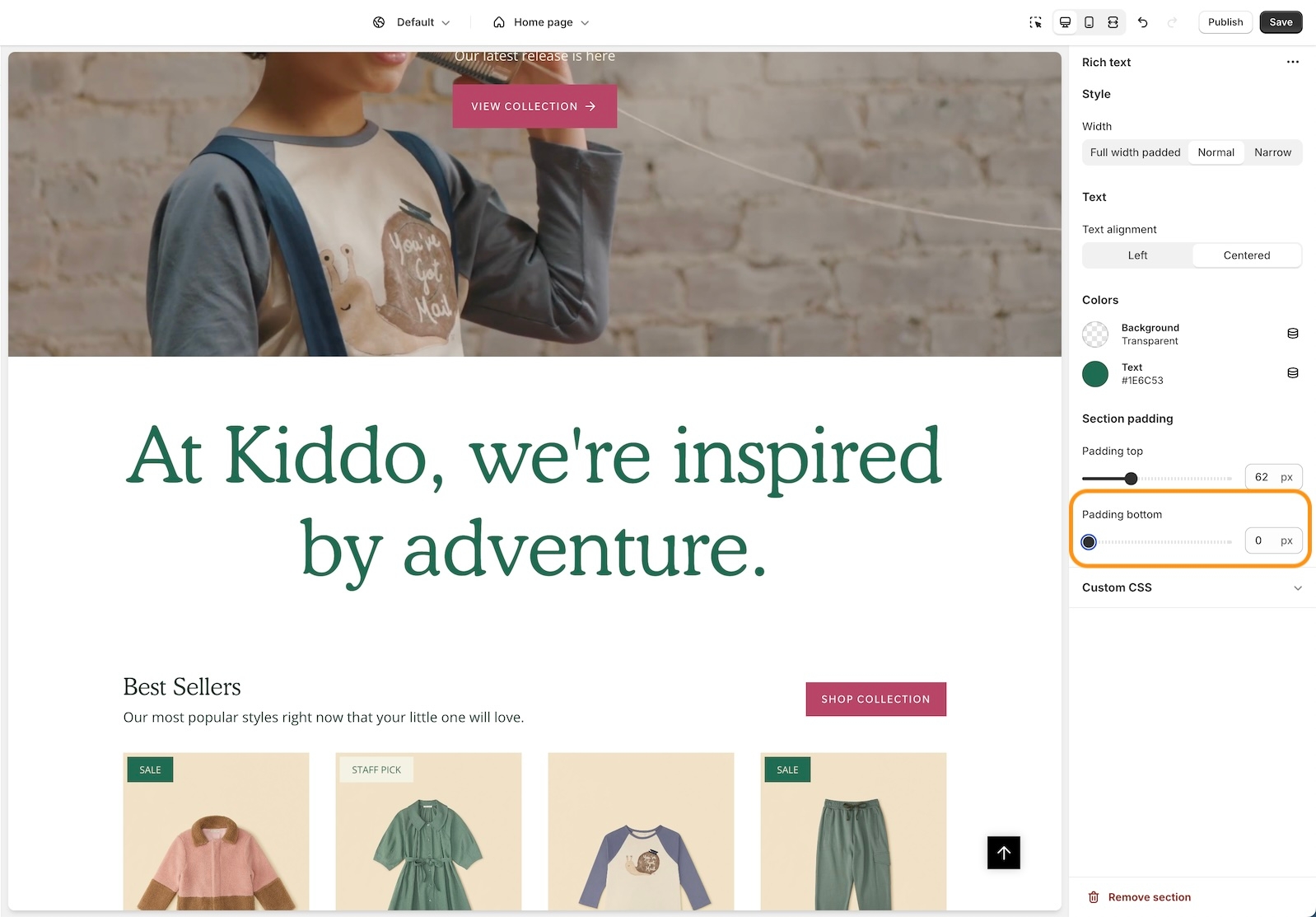
Task: Connect dynamic source for Text color
Action: click(x=1292, y=373)
